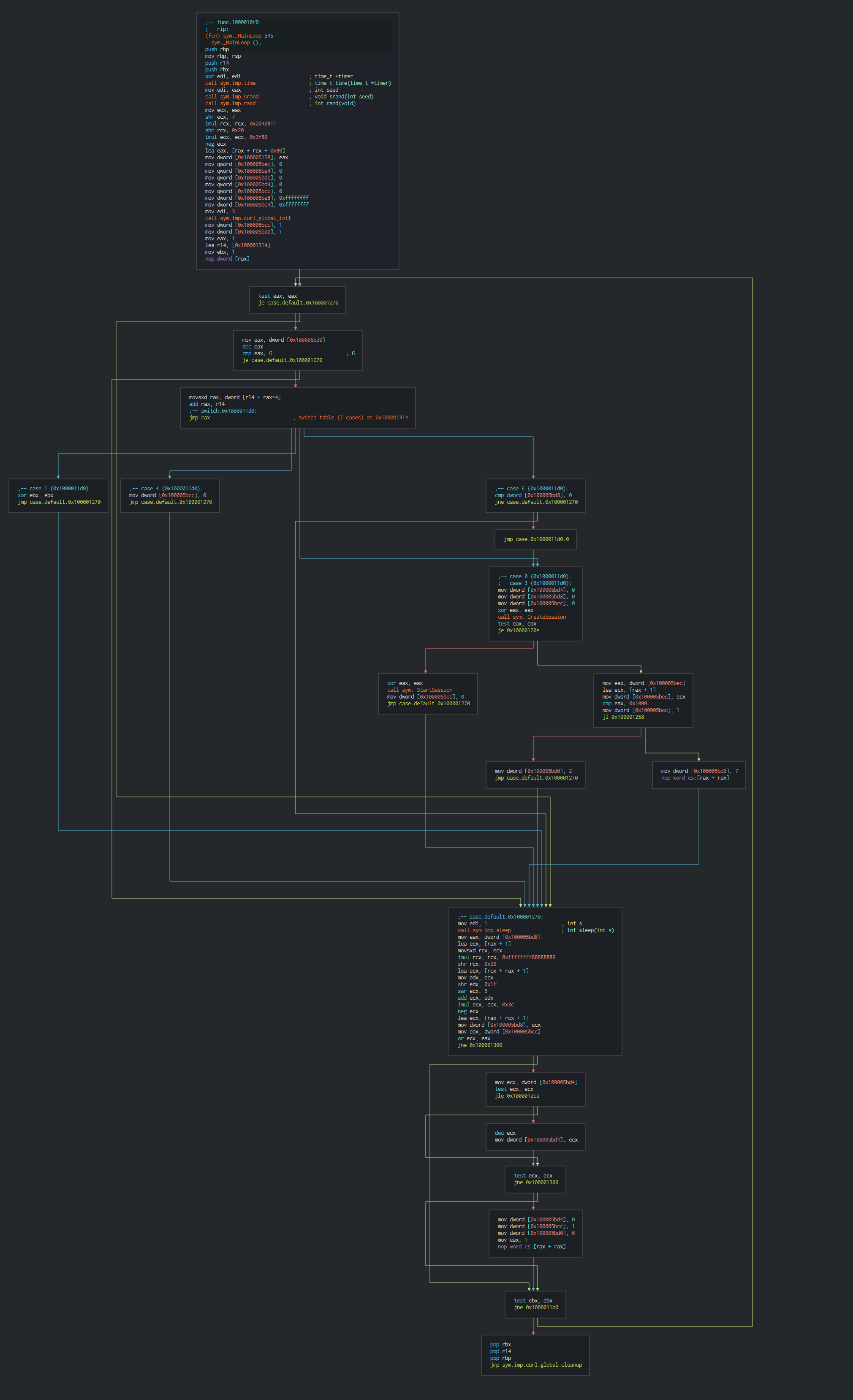This screenshot has width=853, height=1400.
Task: Select the switch table jmp rax block
Action: 297,408
